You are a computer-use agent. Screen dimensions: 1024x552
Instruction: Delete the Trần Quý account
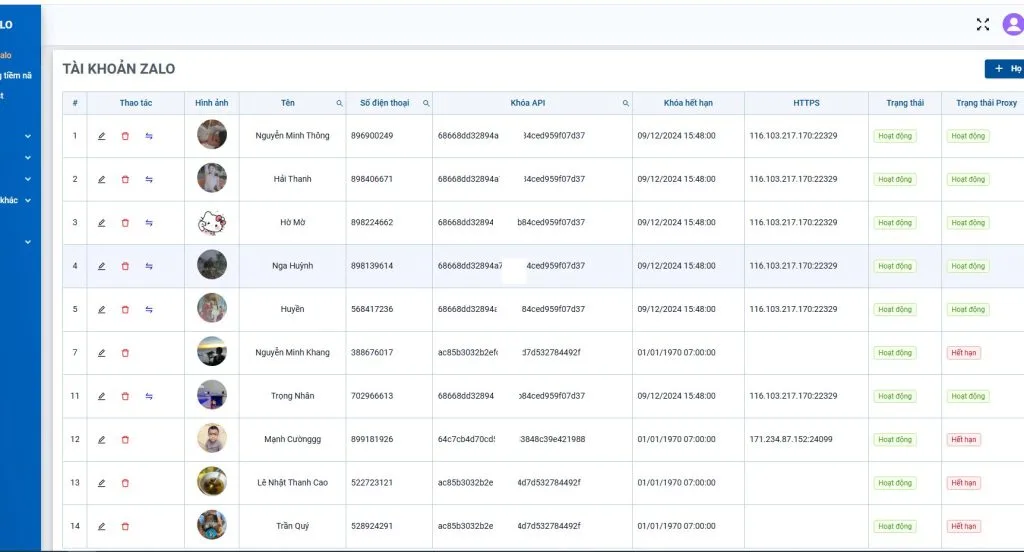tap(125, 527)
